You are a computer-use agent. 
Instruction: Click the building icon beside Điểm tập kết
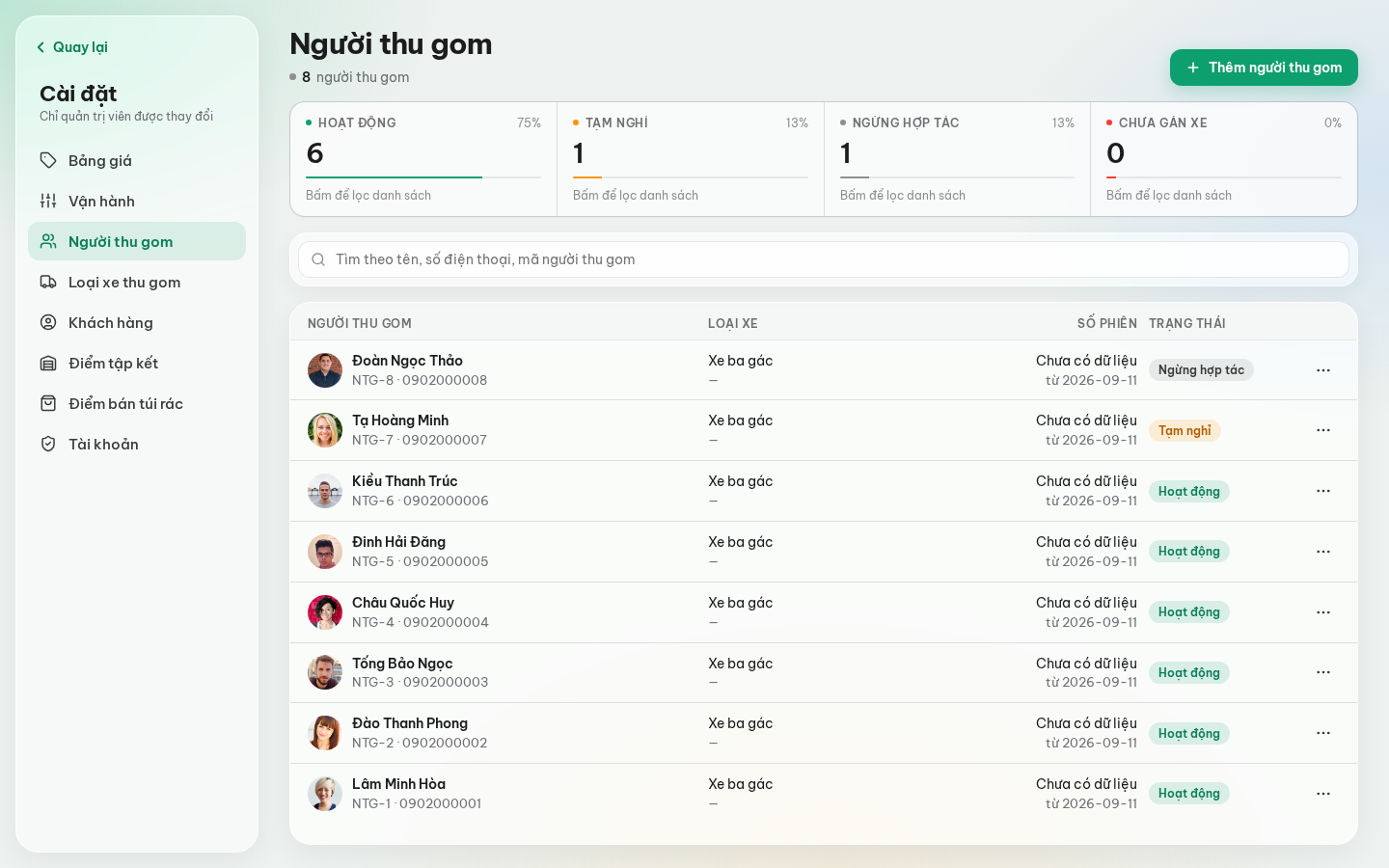[48, 363]
